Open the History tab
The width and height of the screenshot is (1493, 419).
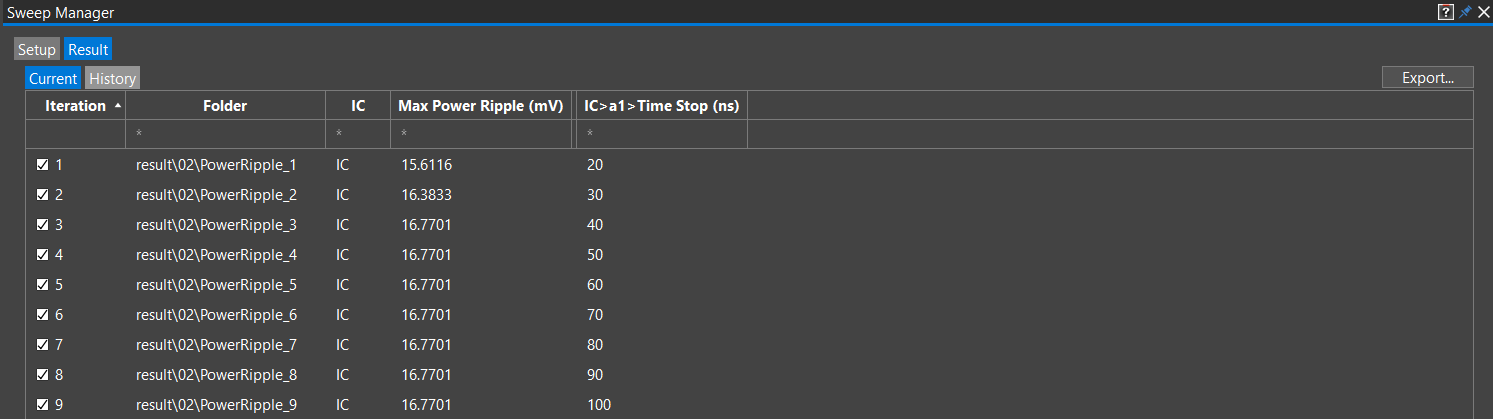112,78
